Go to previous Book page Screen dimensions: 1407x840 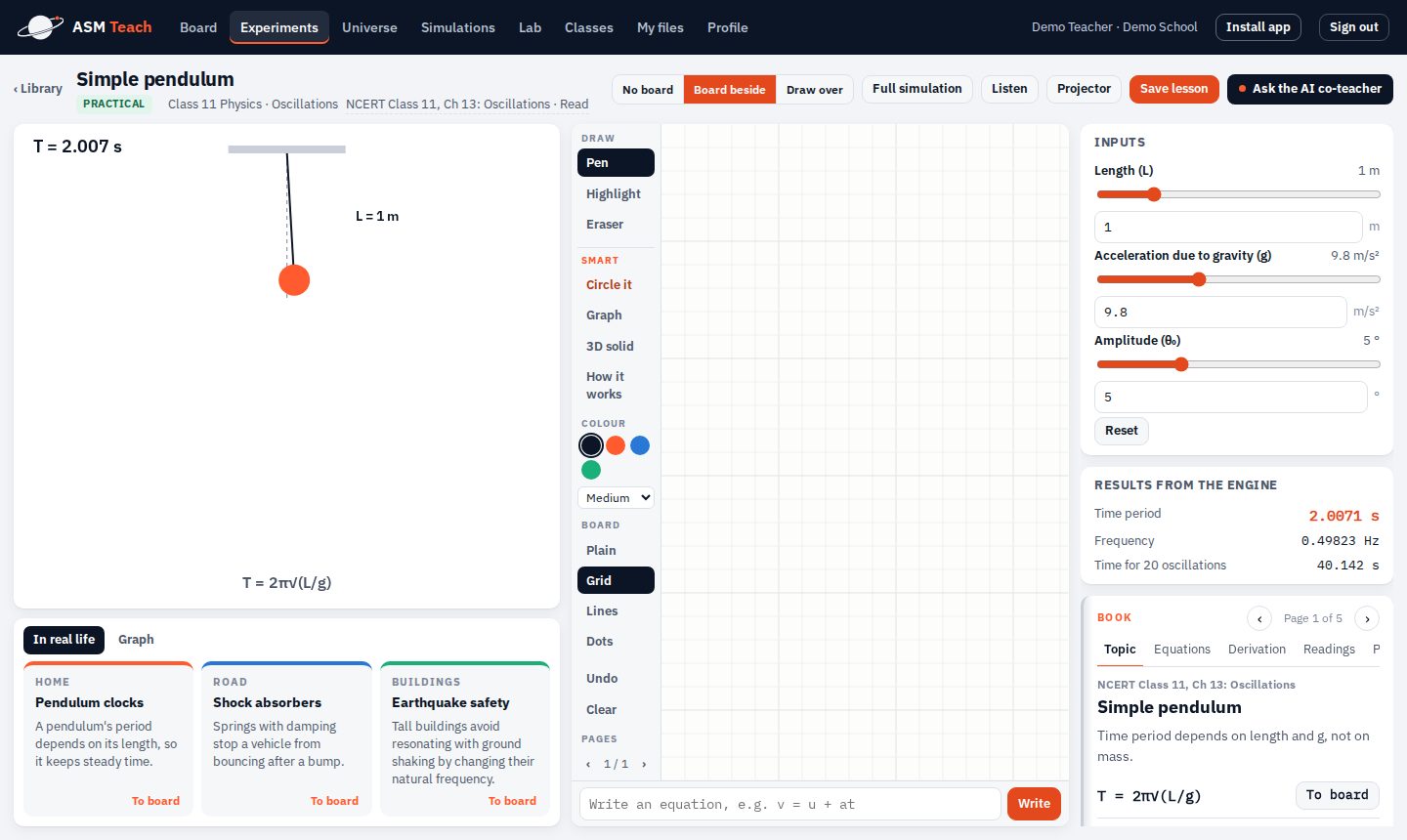click(1259, 618)
